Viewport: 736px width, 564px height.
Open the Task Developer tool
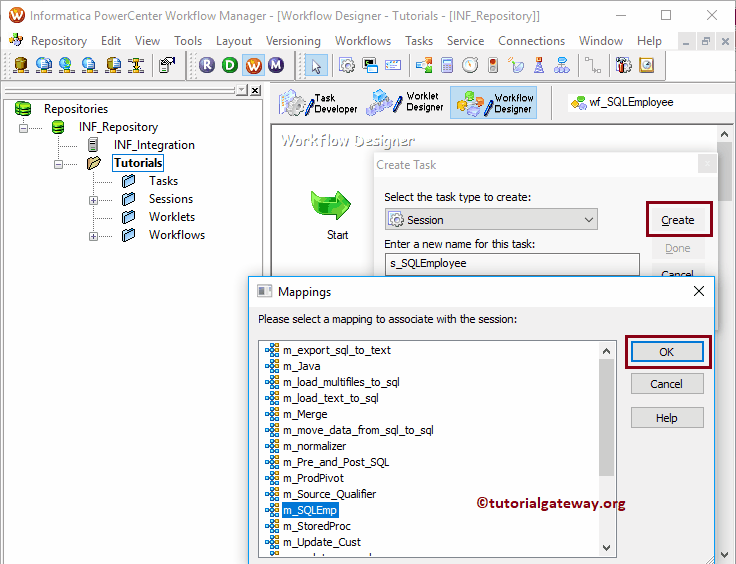click(319, 103)
